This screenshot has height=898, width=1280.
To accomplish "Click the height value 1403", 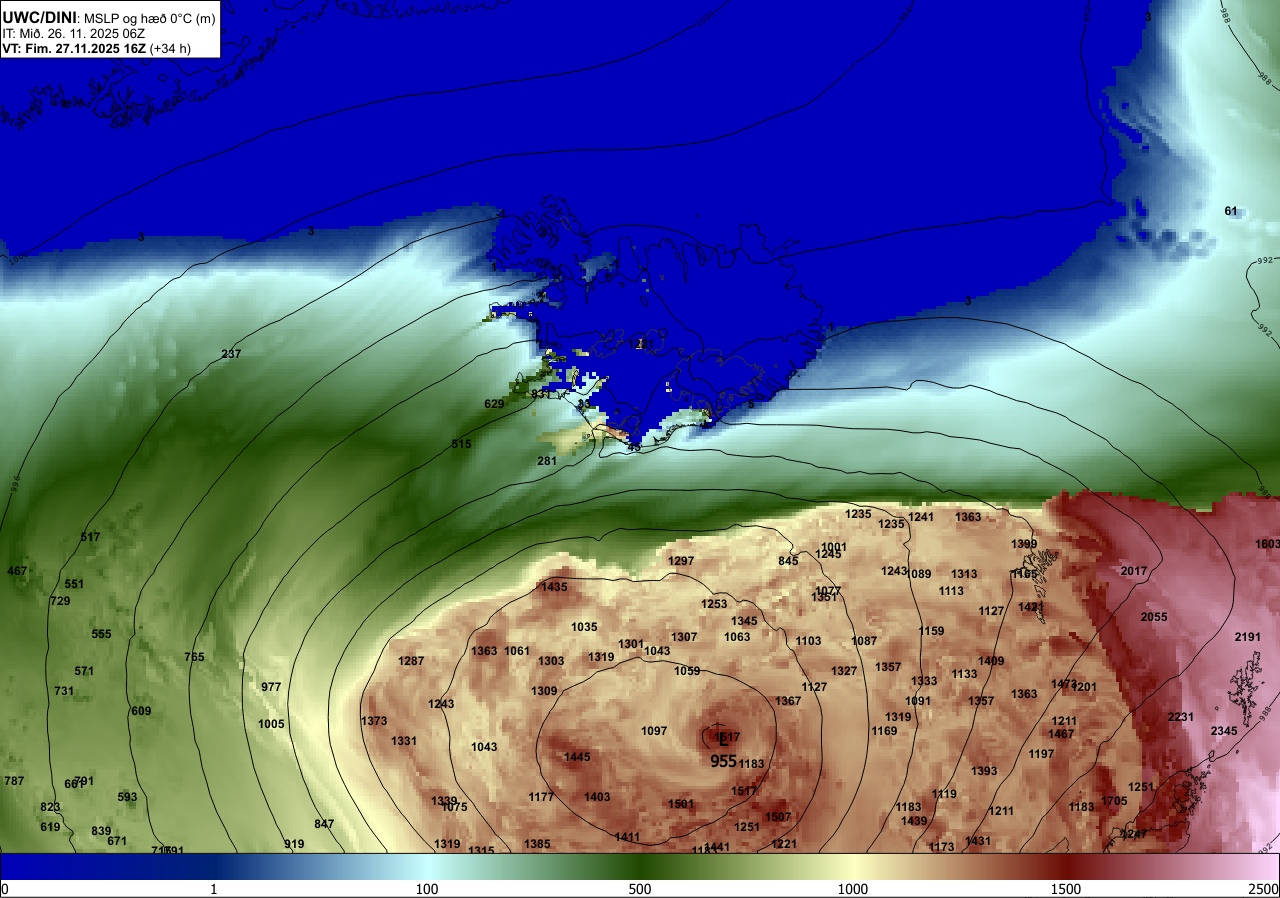I will (x=597, y=797).
